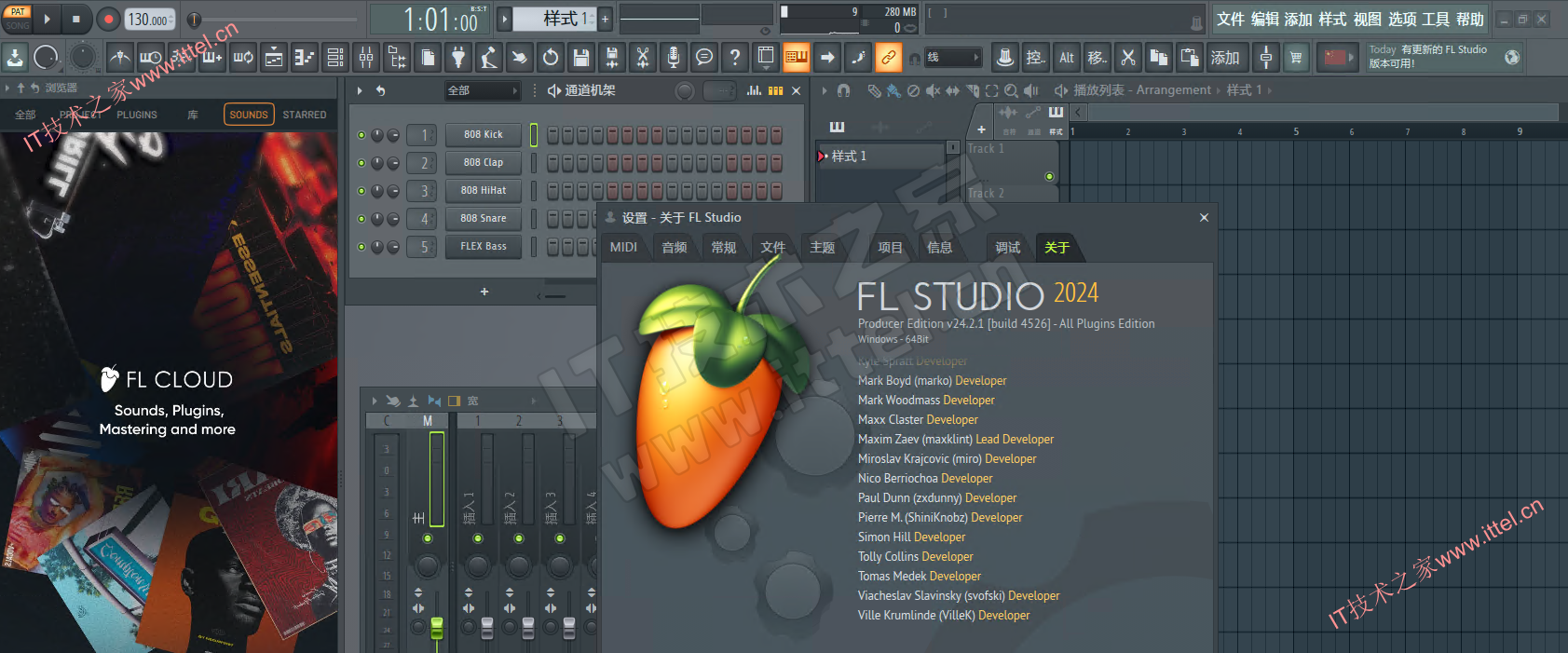The image size is (1568, 653).
Task: Toggle the orange piano keyboard typing button
Action: [x=797, y=58]
